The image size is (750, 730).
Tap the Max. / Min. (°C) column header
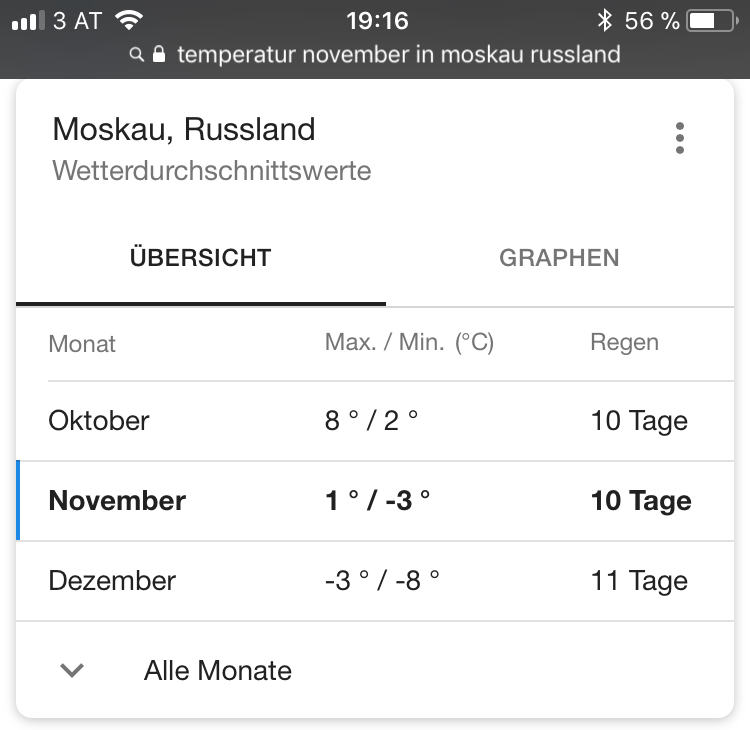(409, 343)
